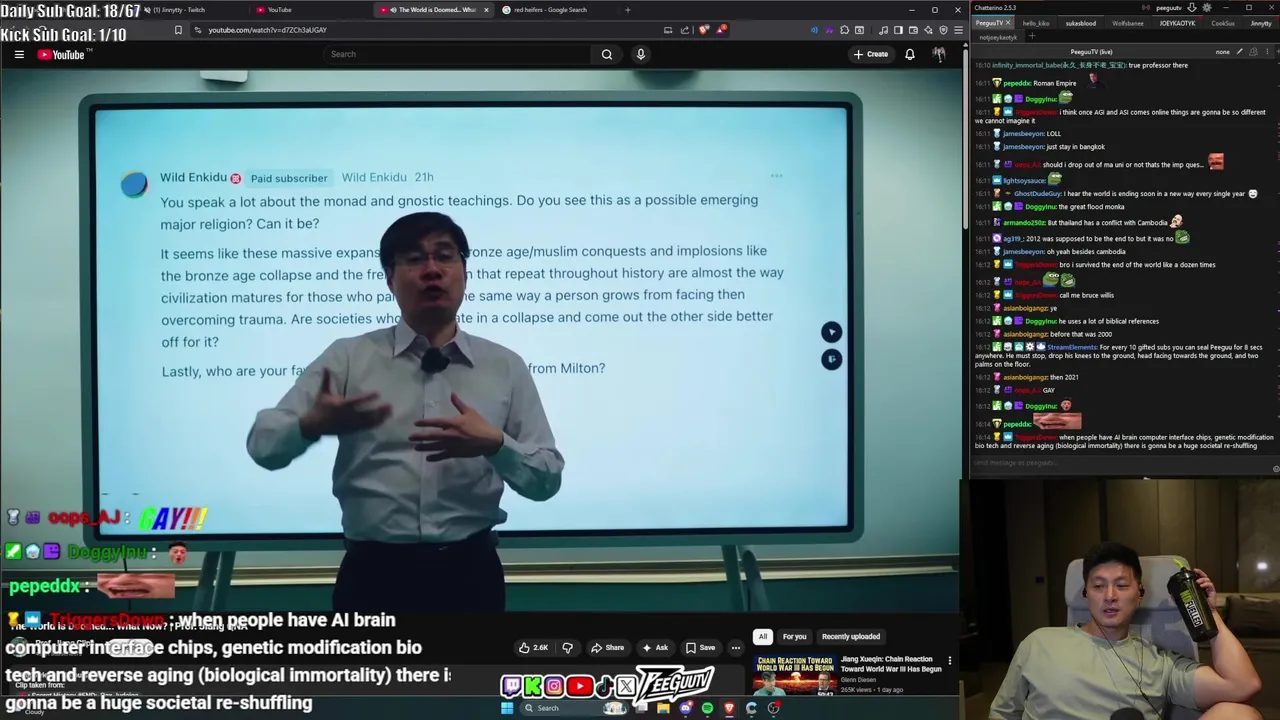Select the 'Recently uploaded' filter chip
This screenshot has width=1280, height=720.
[851, 636]
